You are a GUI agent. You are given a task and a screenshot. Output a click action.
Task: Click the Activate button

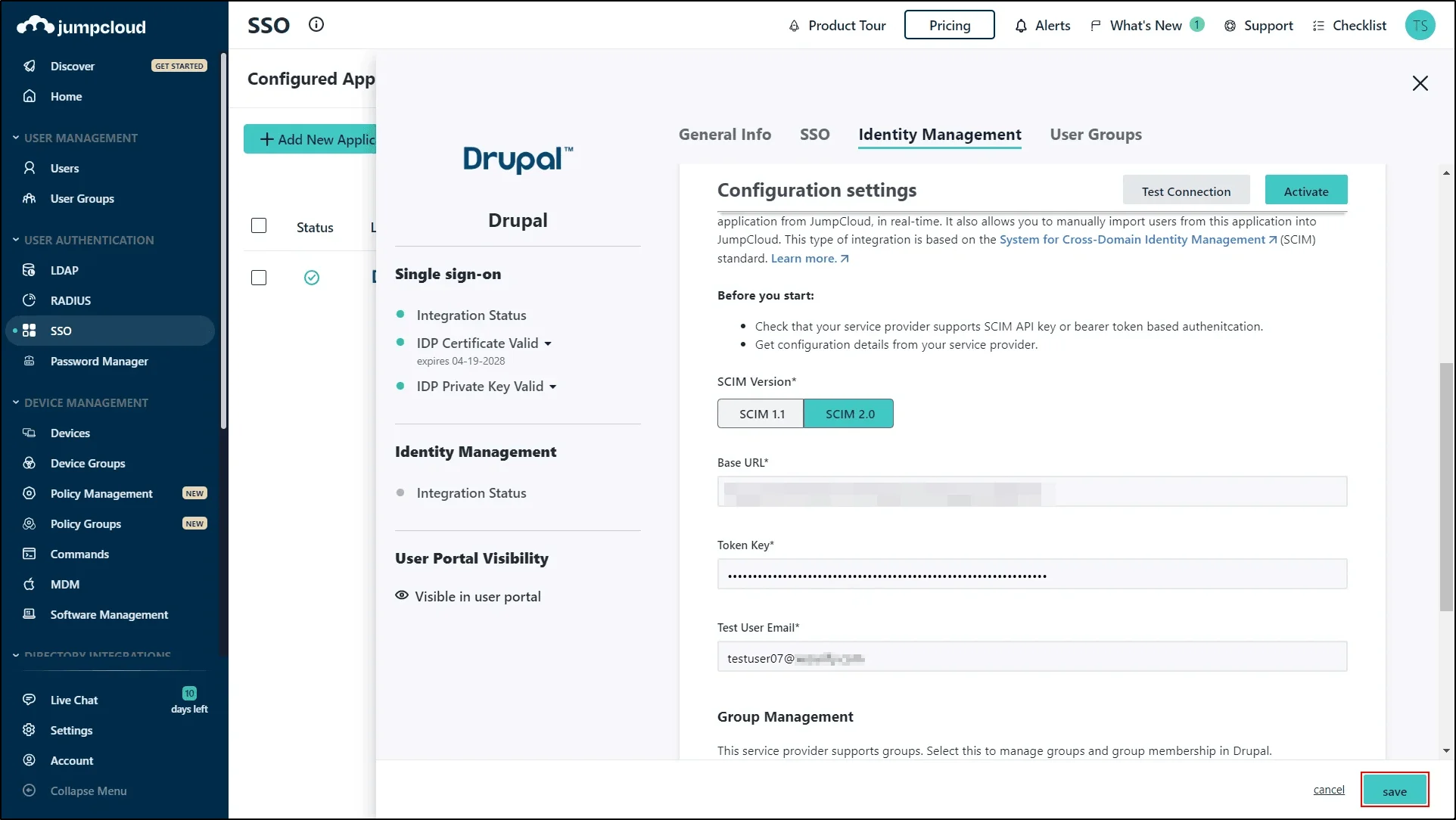1305,191
